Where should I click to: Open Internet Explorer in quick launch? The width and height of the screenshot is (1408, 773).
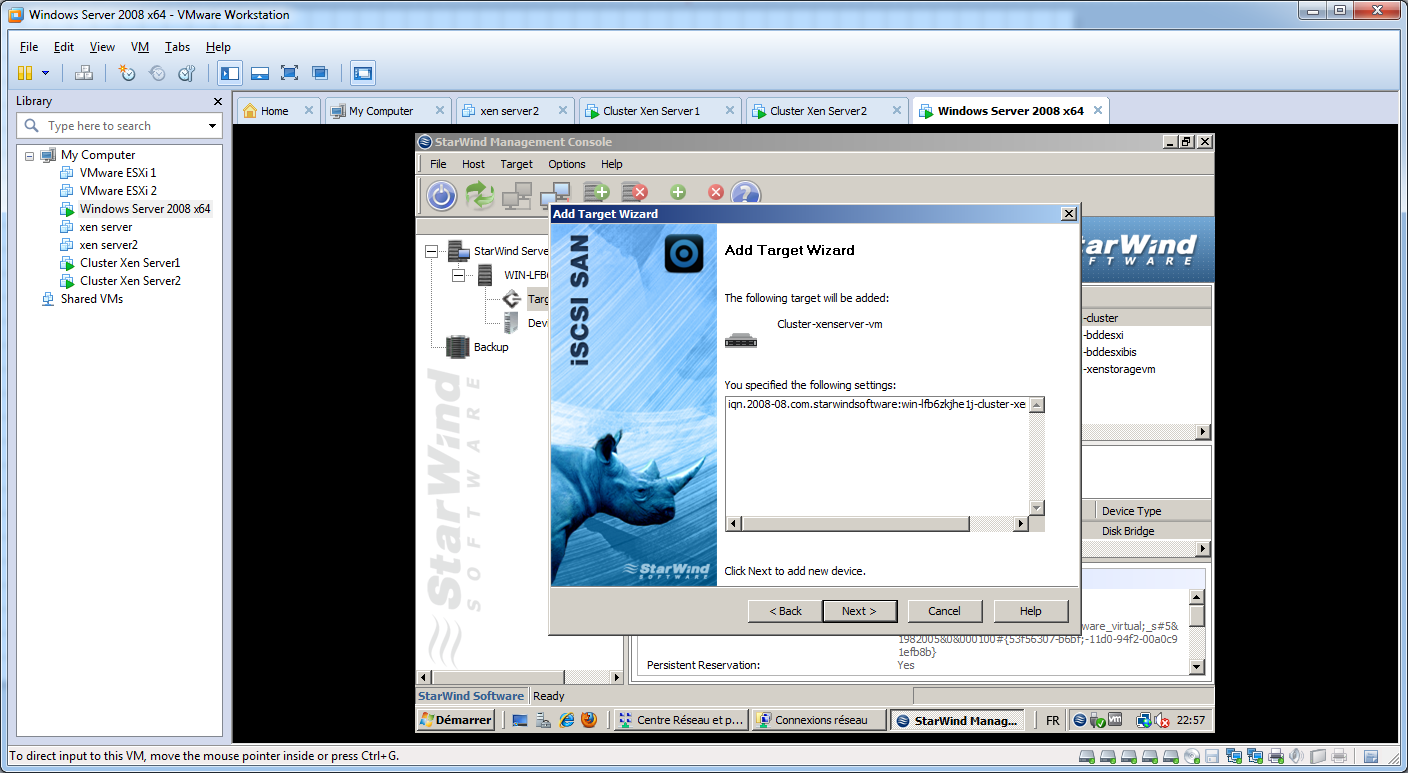pyautogui.click(x=567, y=720)
